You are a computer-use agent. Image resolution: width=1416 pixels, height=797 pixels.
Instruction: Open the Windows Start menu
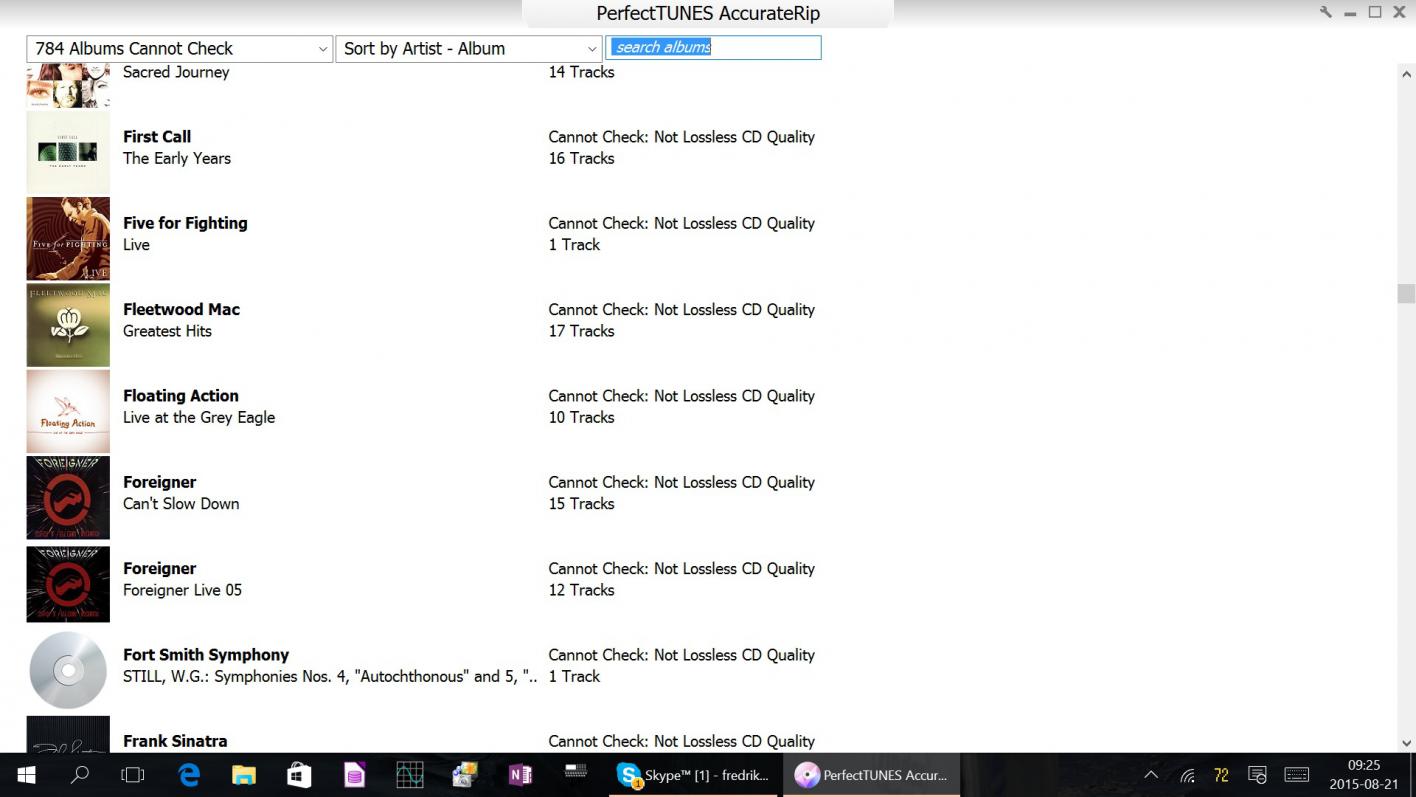(26, 775)
